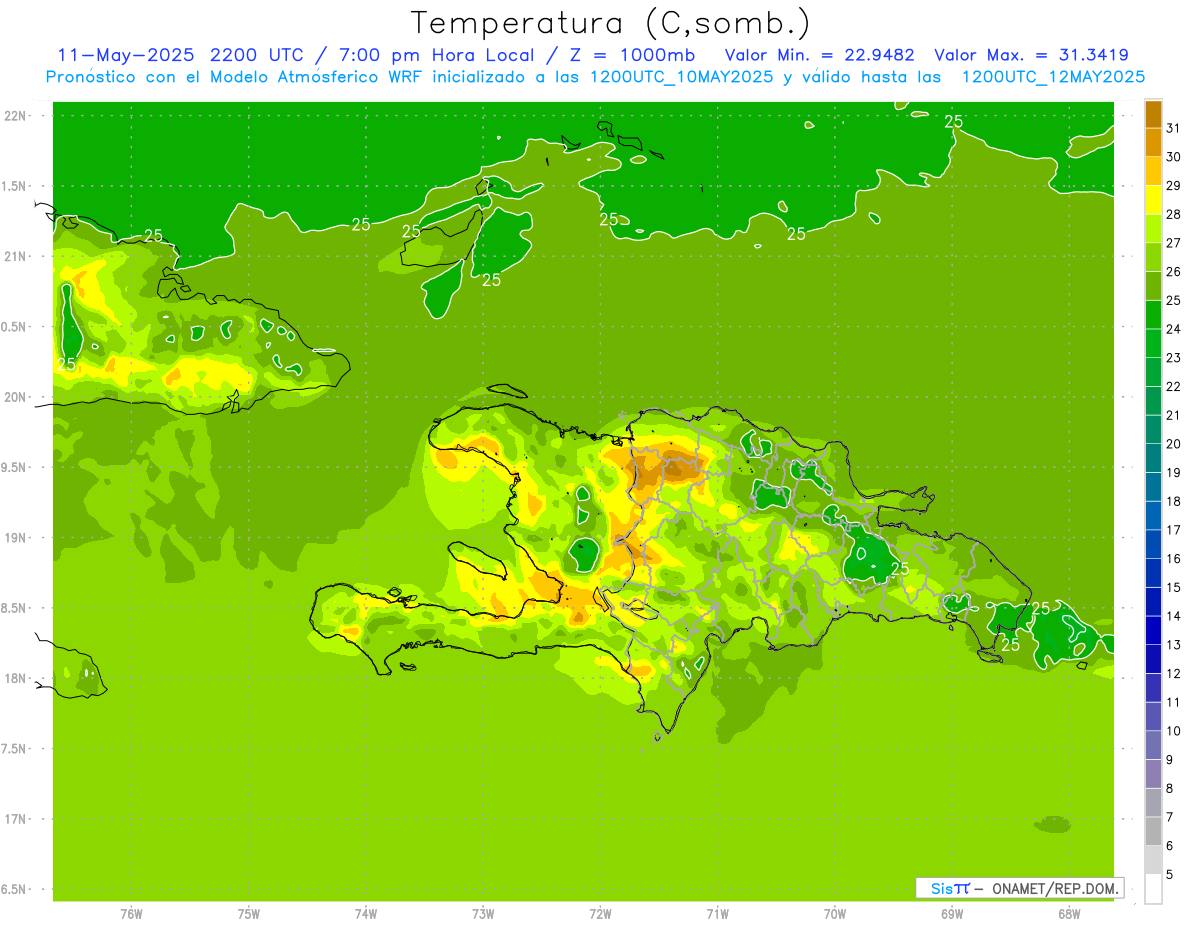Click the '20N' latitude axis label
1200x927 pixels.
16,397
